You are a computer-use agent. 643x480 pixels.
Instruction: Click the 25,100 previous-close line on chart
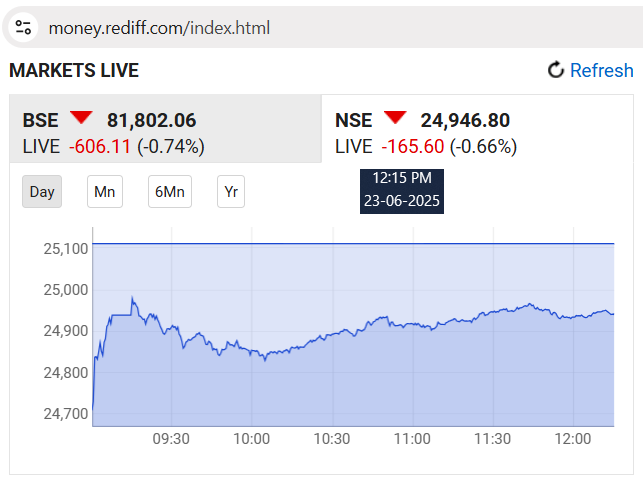[353, 243]
